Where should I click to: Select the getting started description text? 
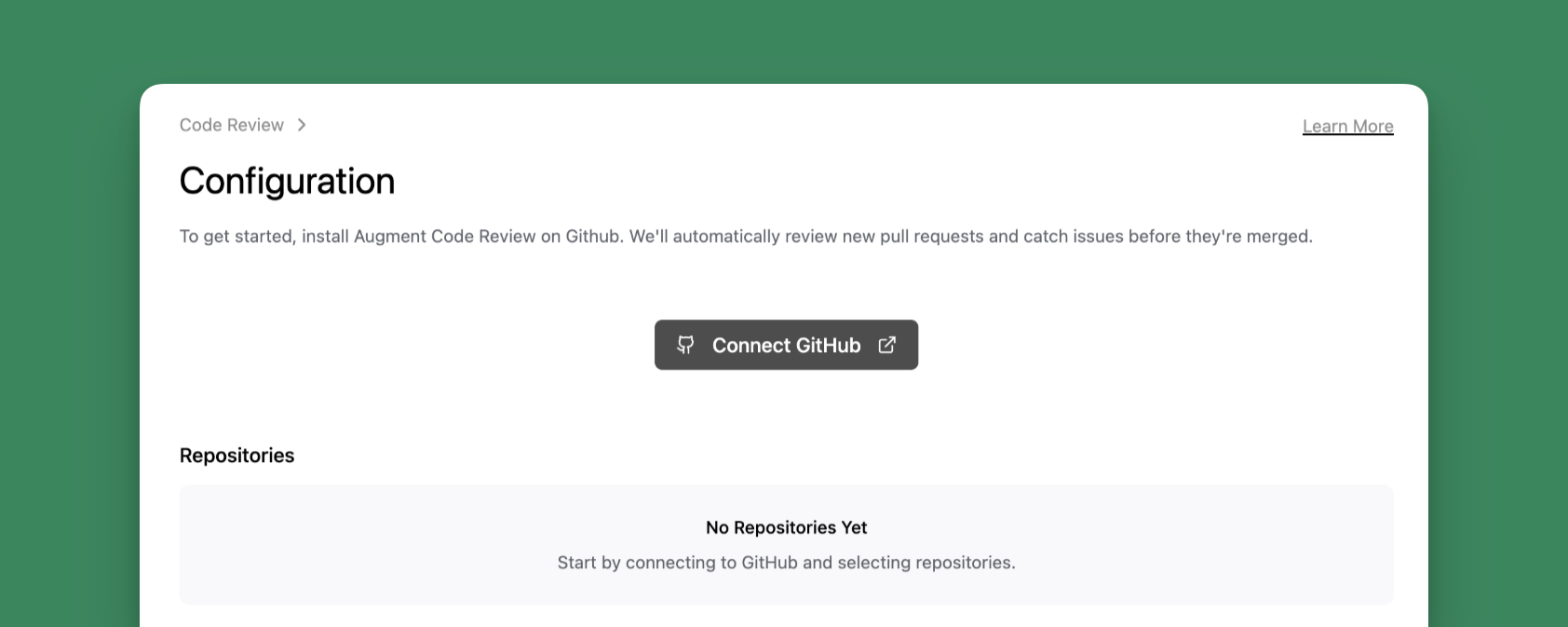[745, 236]
